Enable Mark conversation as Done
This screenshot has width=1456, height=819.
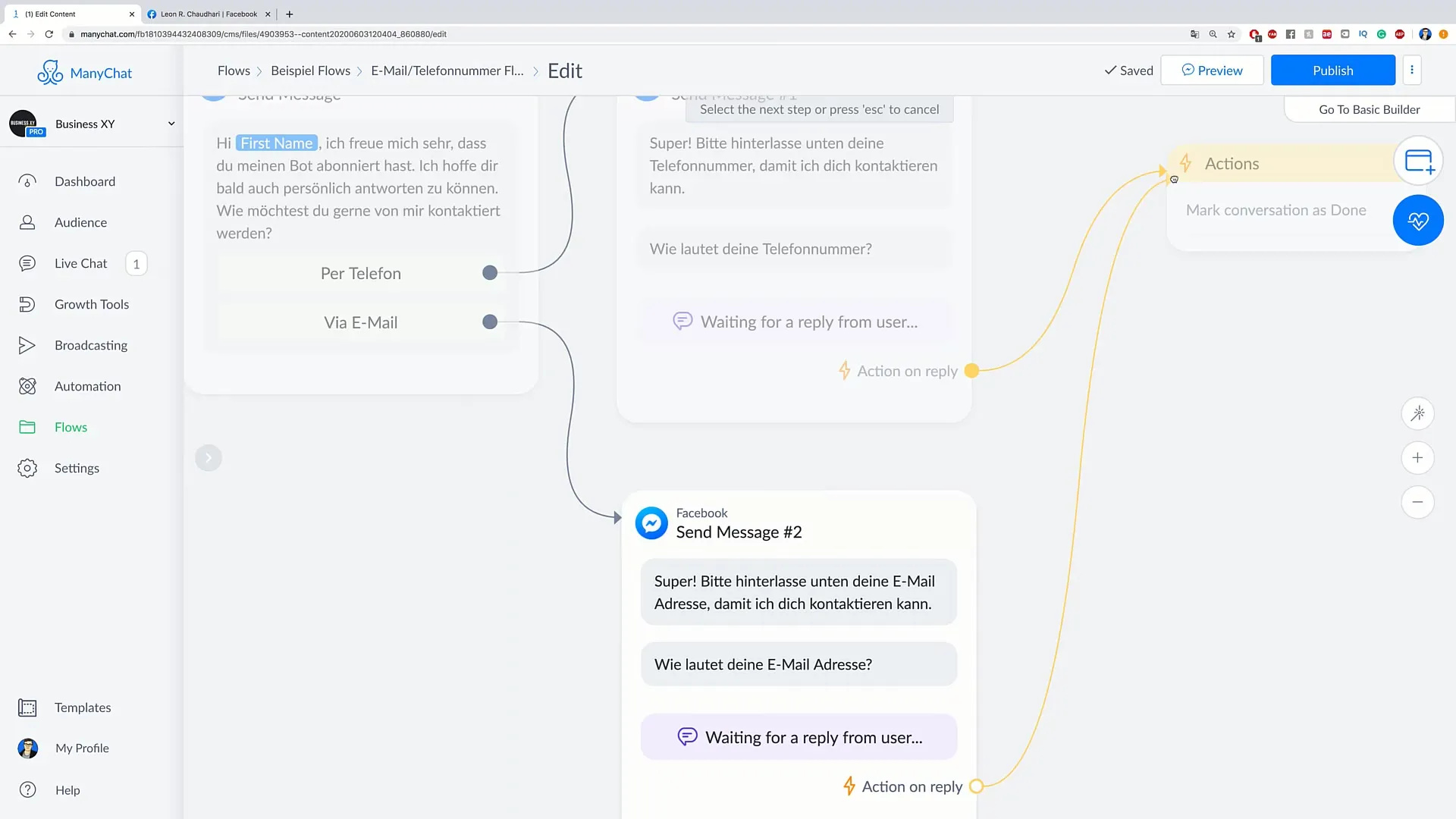(x=1276, y=210)
